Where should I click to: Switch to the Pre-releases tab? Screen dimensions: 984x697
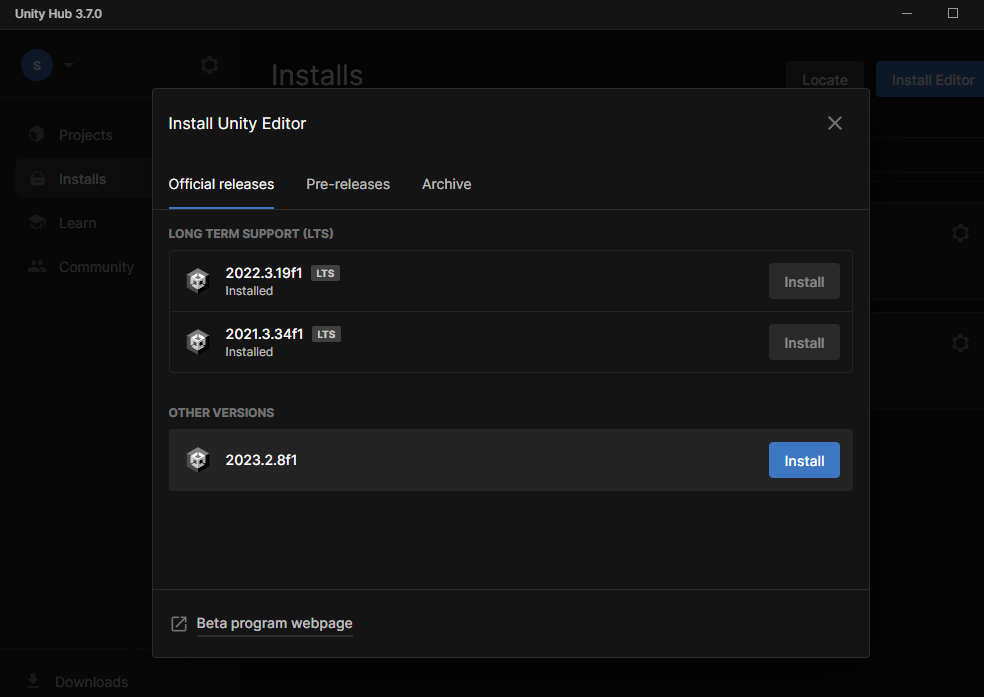pos(348,184)
